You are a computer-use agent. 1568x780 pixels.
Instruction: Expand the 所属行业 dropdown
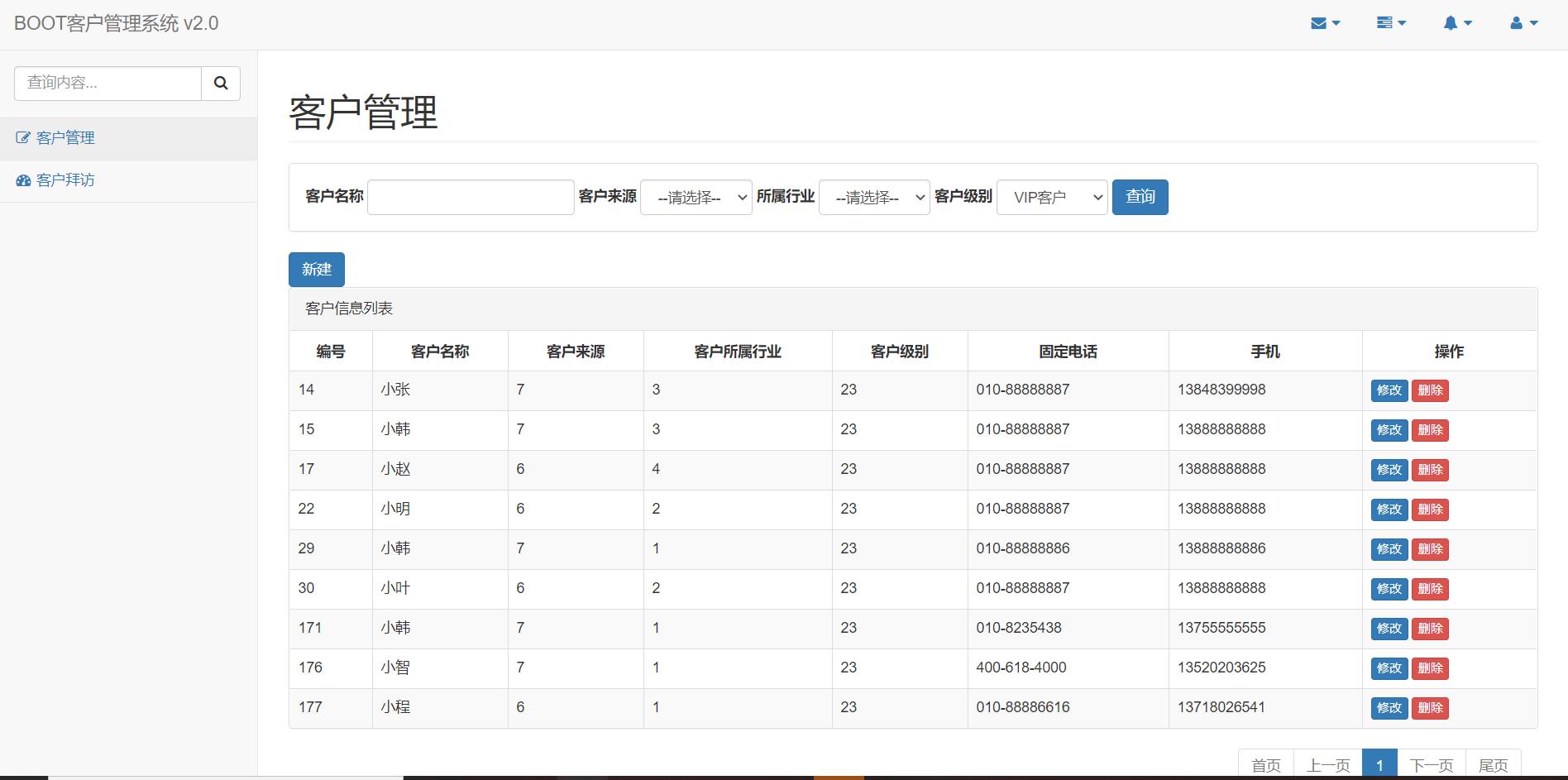pyautogui.click(x=874, y=197)
